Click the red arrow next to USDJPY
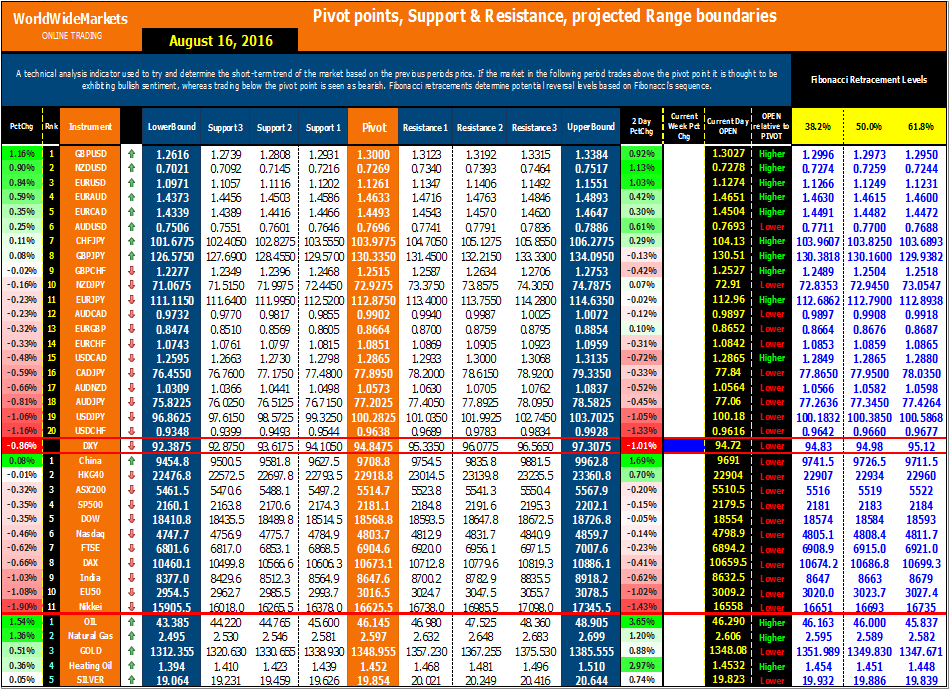Screen dimensions: 950x690 point(131,417)
